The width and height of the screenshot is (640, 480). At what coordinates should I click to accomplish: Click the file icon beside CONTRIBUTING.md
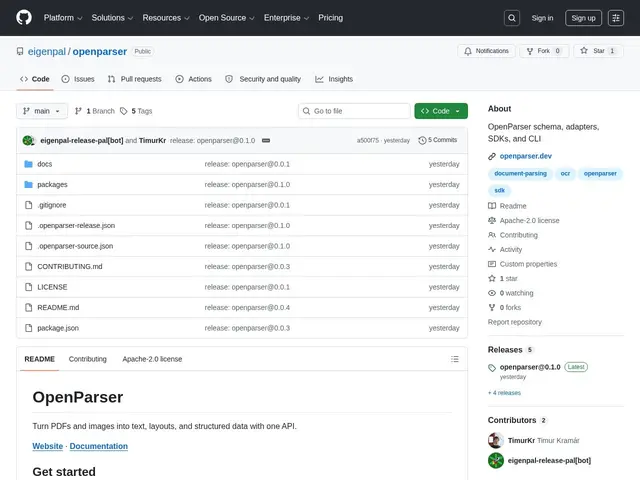tap(28, 267)
